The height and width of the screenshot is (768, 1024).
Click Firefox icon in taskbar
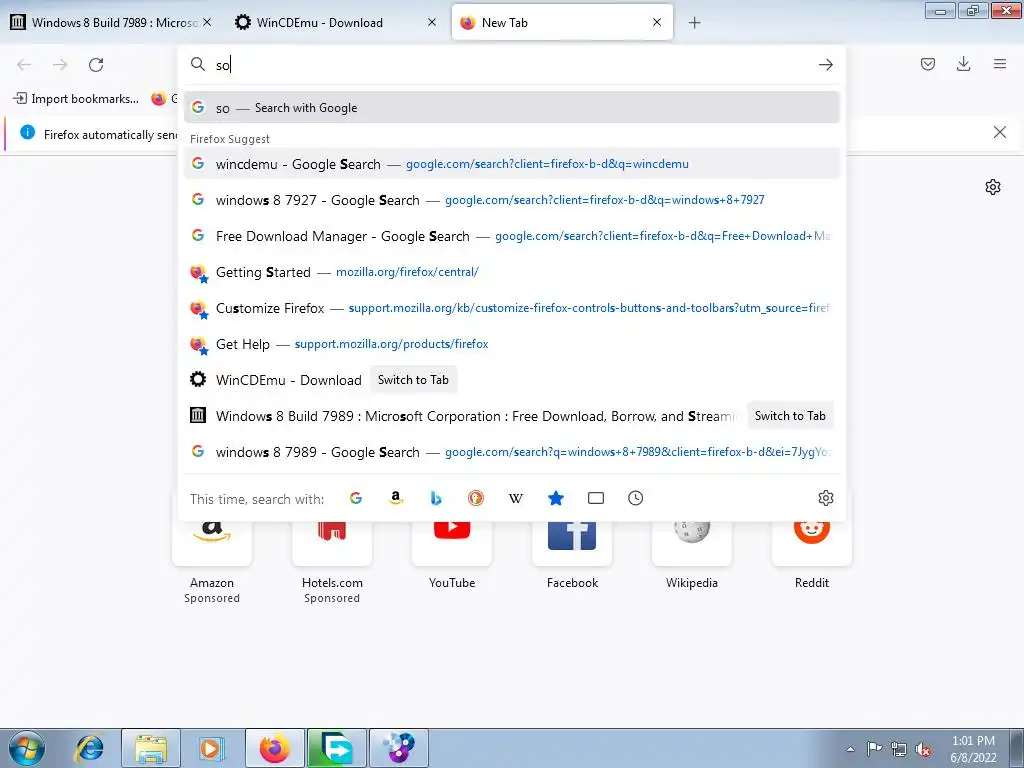point(274,748)
